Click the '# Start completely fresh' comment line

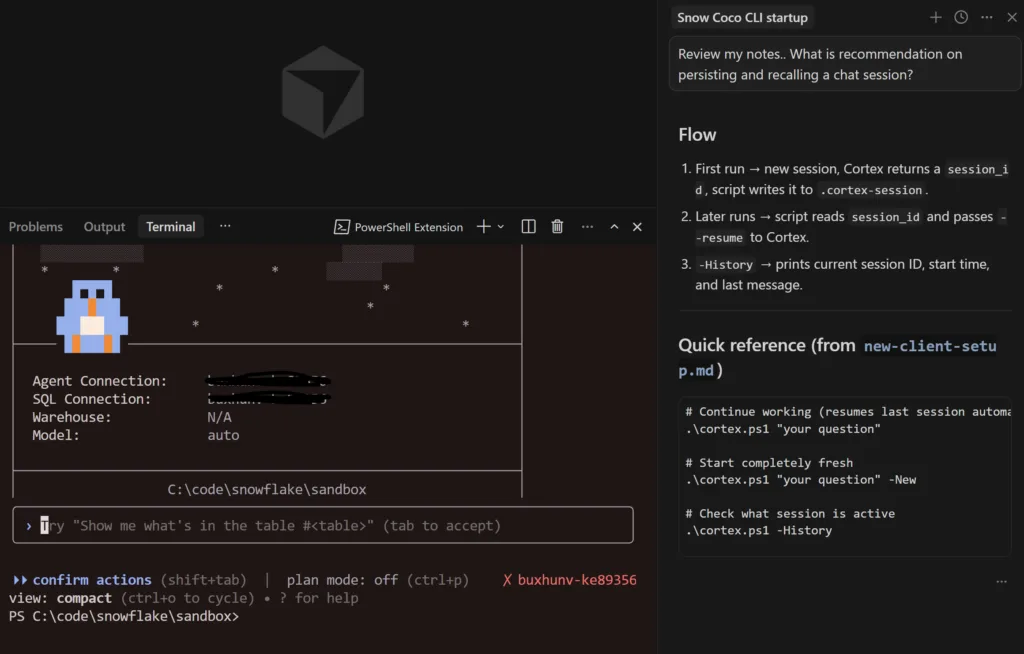tap(769, 463)
